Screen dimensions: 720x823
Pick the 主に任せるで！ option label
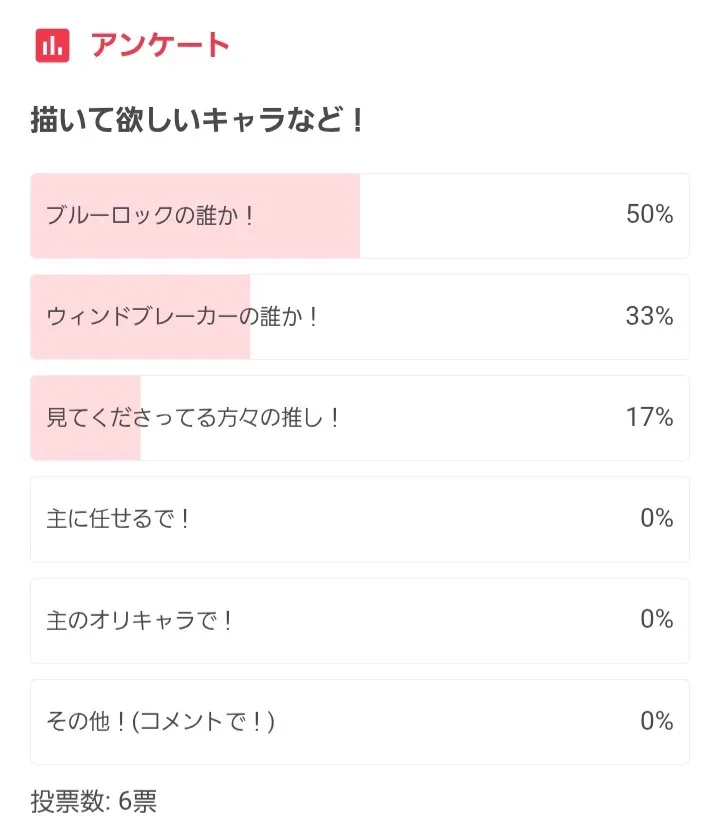pos(119,519)
